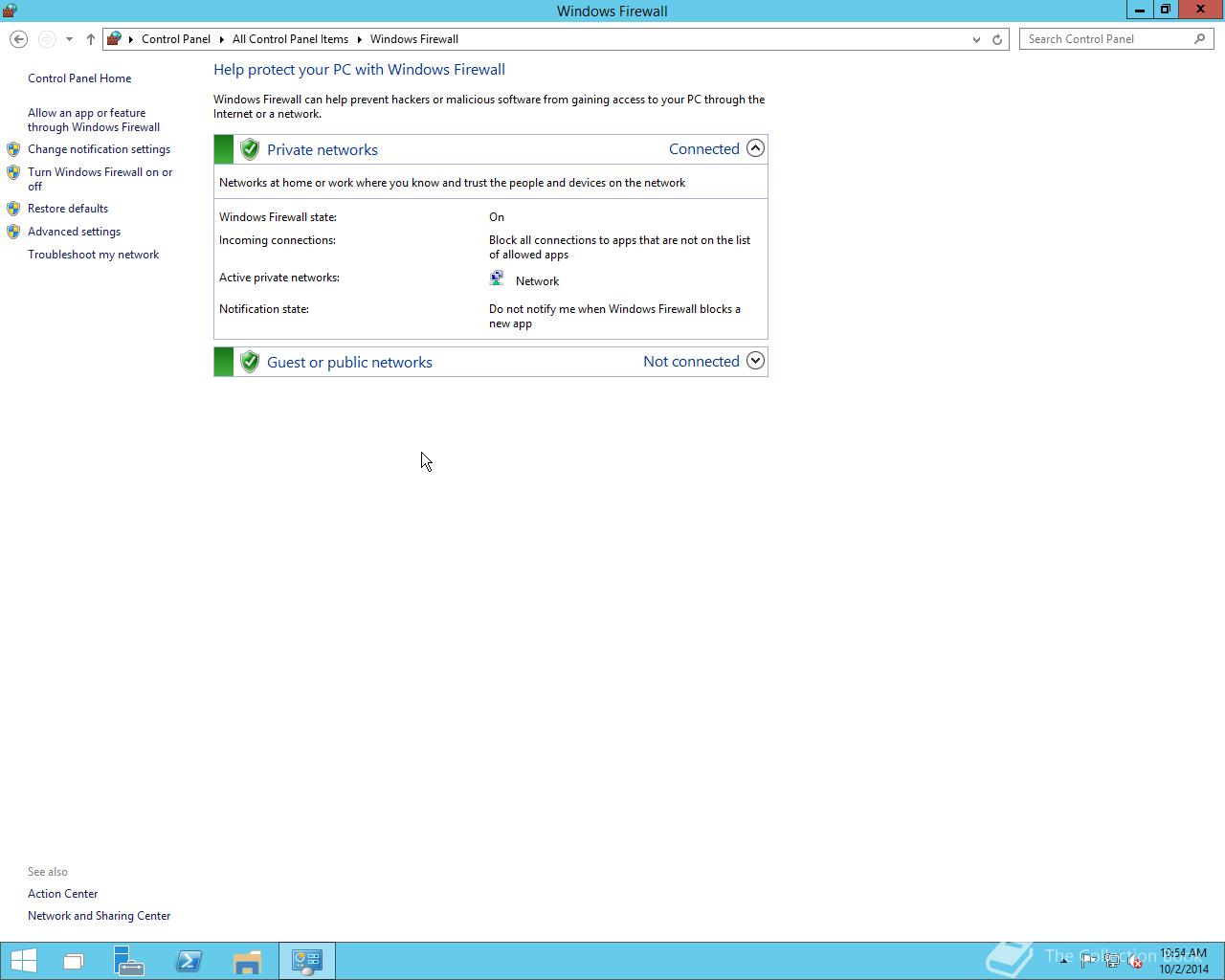This screenshot has height=980, width=1225.
Task: Click the search magnifier icon
Action: click(x=1199, y=39)
